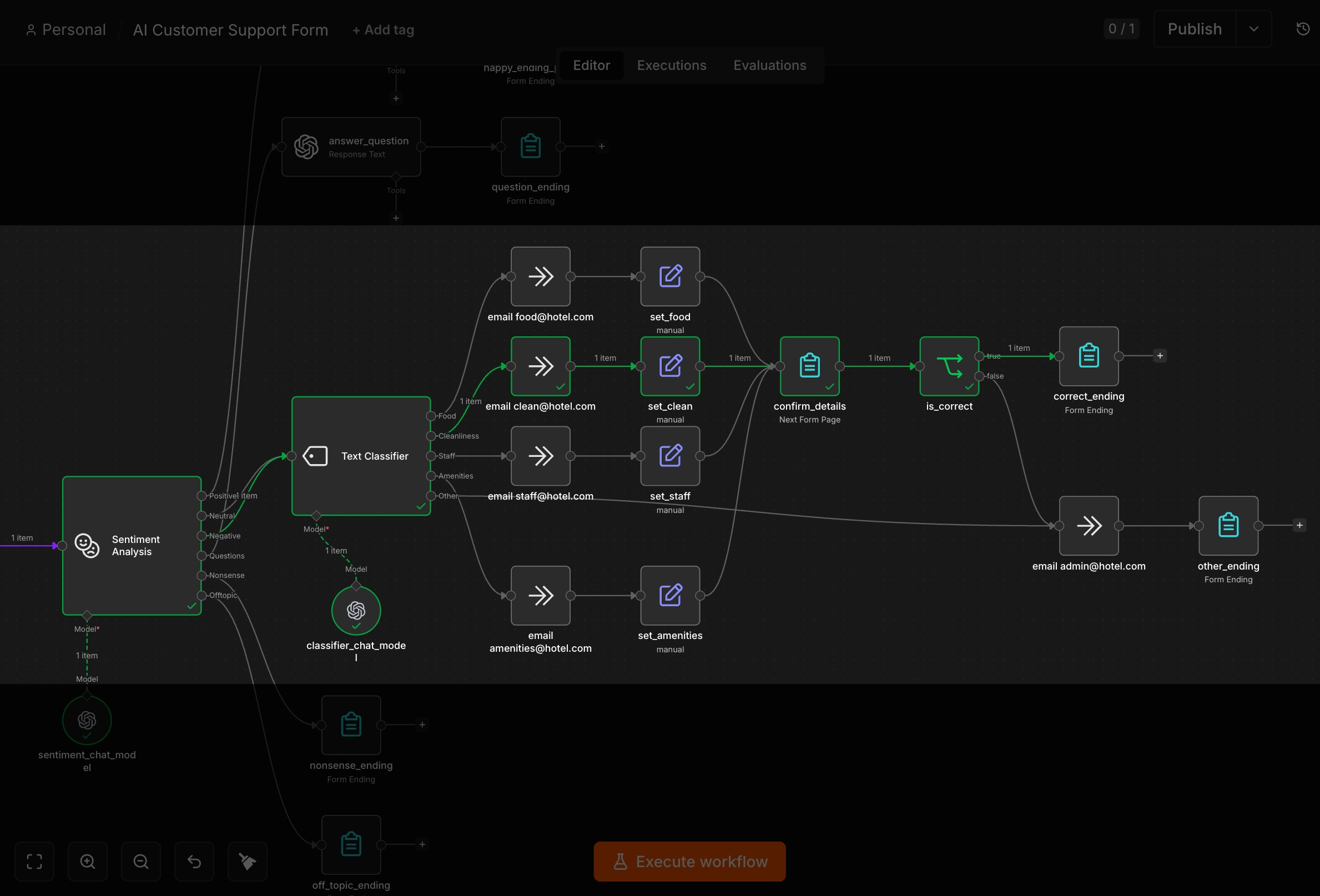1320x896 pixels.
Task: Open the question_ending form node
Action: tap(531, 147)
